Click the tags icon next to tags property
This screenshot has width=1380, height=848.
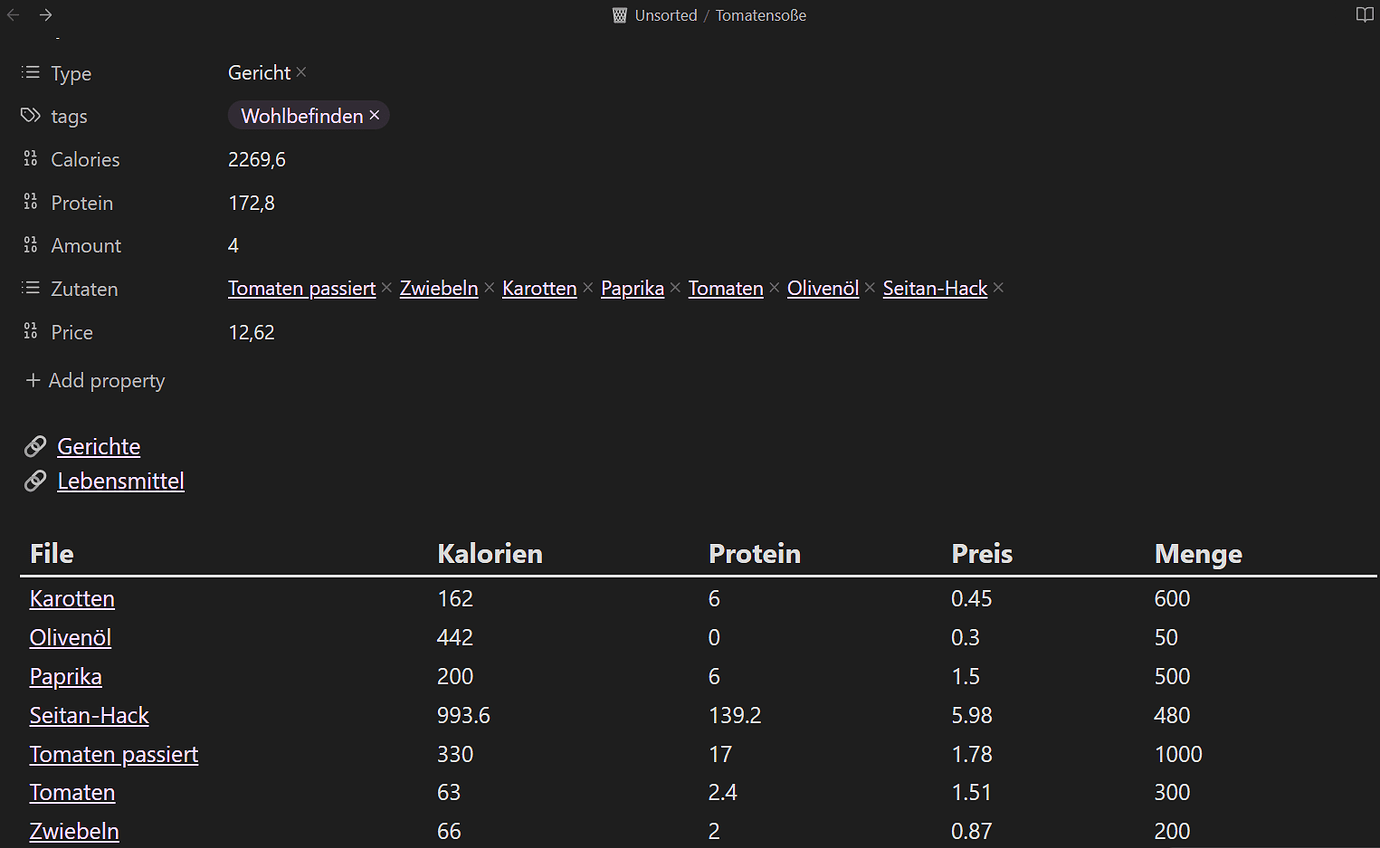(x=29, y=115)
